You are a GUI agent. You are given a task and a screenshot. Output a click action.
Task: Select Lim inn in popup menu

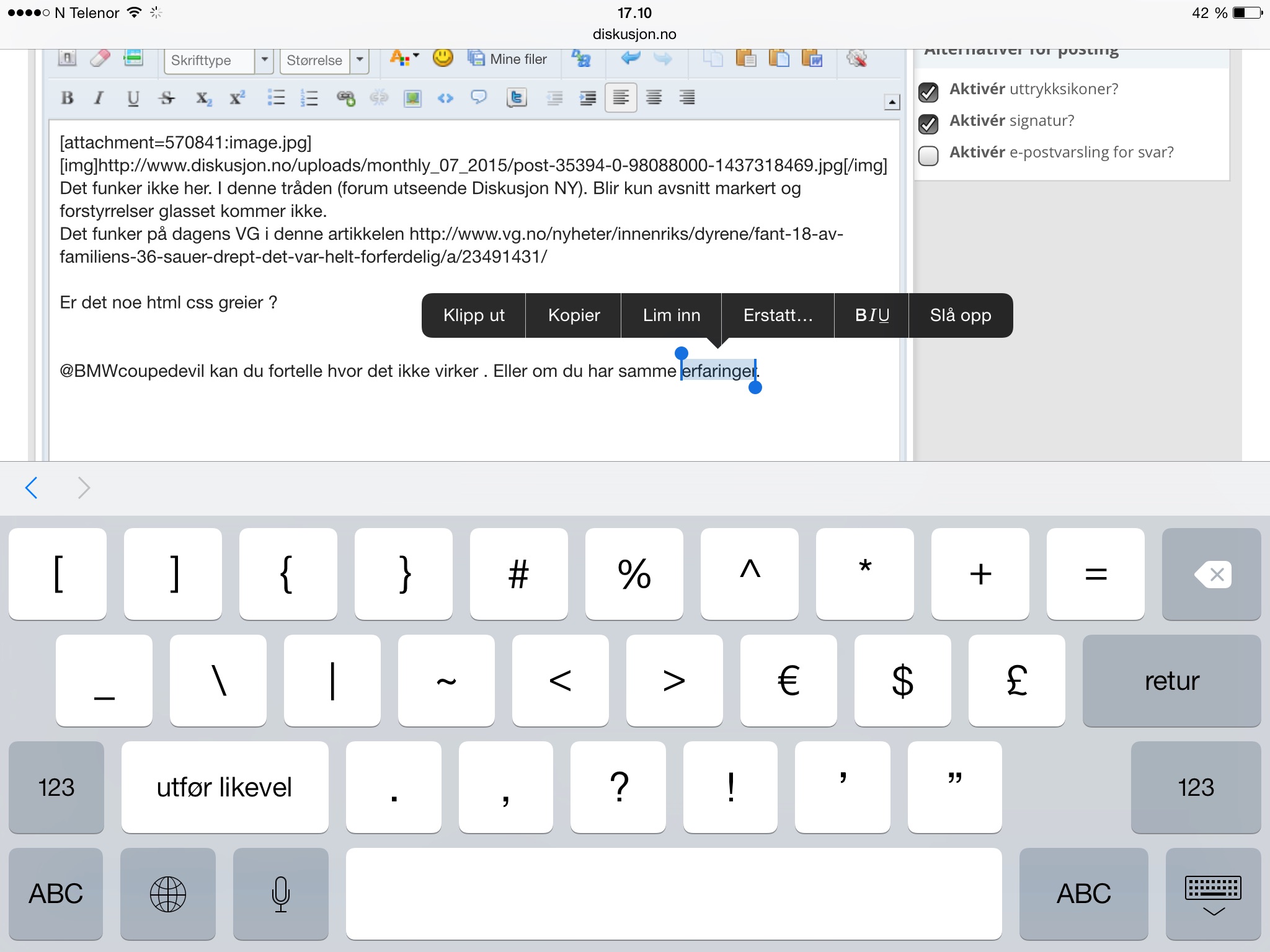671,315
